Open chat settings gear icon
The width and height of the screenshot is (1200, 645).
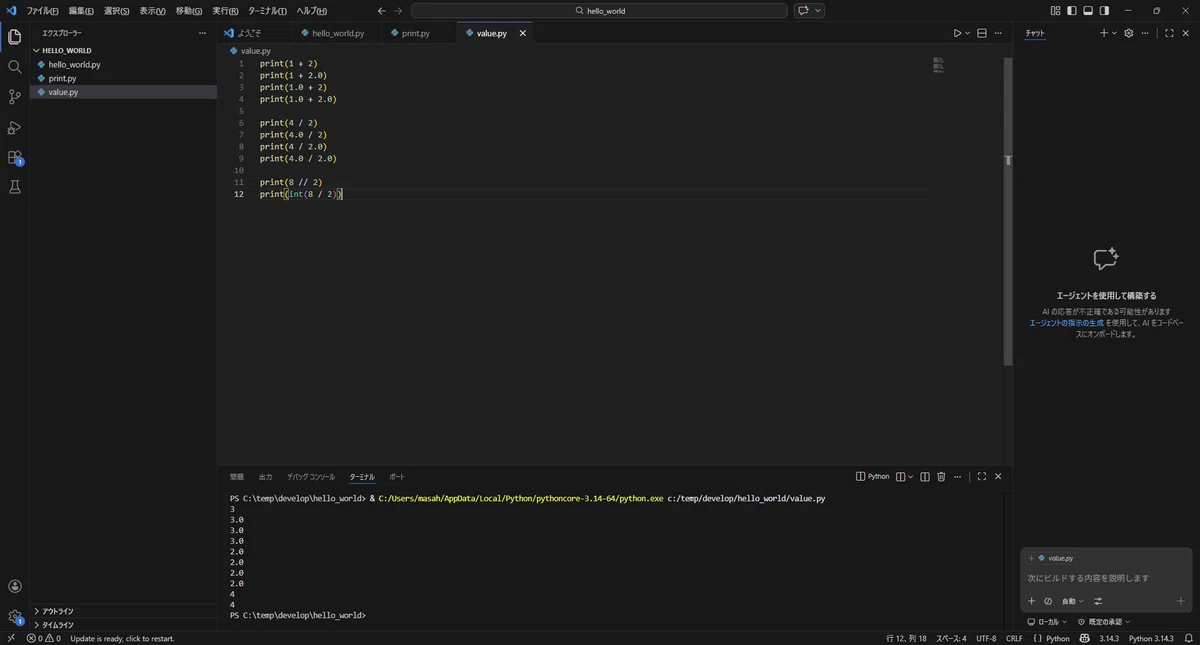[1129, 33]
